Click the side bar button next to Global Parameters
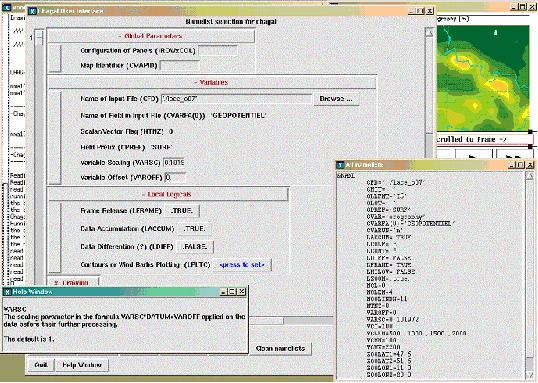 (x=54, y=58)
